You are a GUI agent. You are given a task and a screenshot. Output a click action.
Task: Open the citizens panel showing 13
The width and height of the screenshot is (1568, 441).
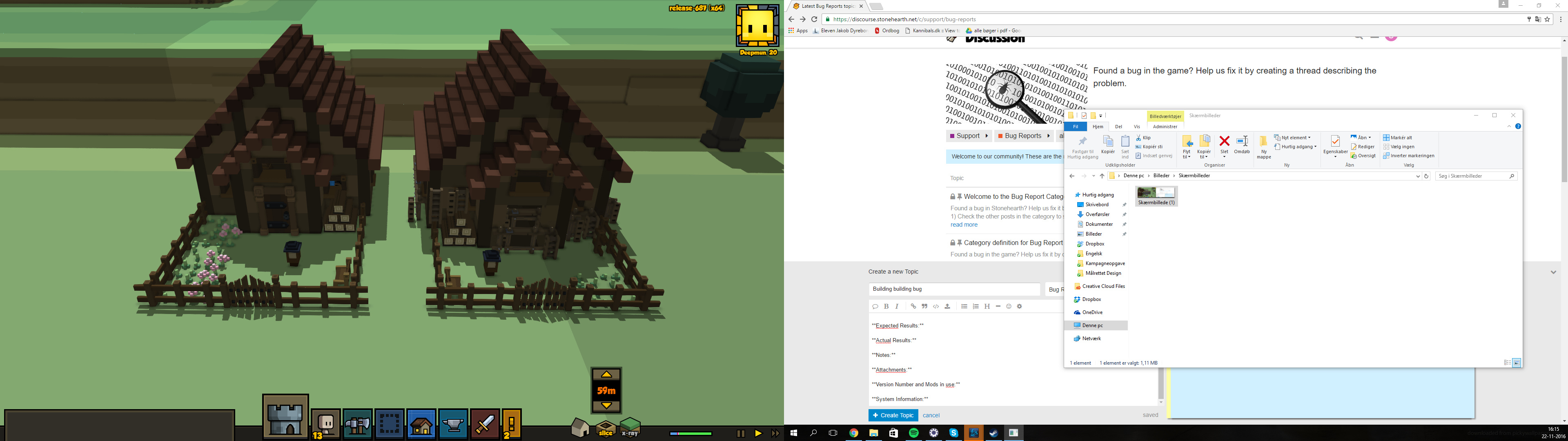326,424
